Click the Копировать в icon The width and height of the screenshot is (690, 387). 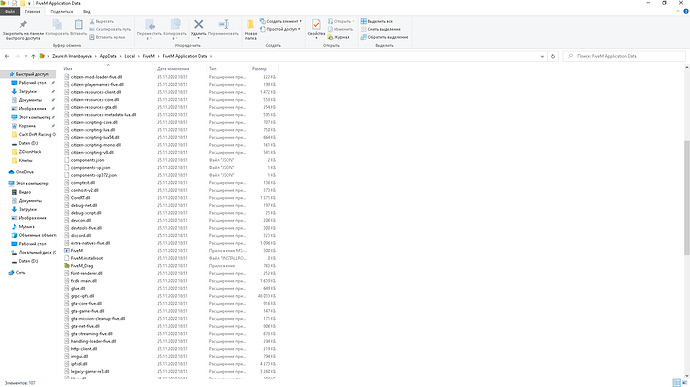pyautogui.click(x=175, y=24)
